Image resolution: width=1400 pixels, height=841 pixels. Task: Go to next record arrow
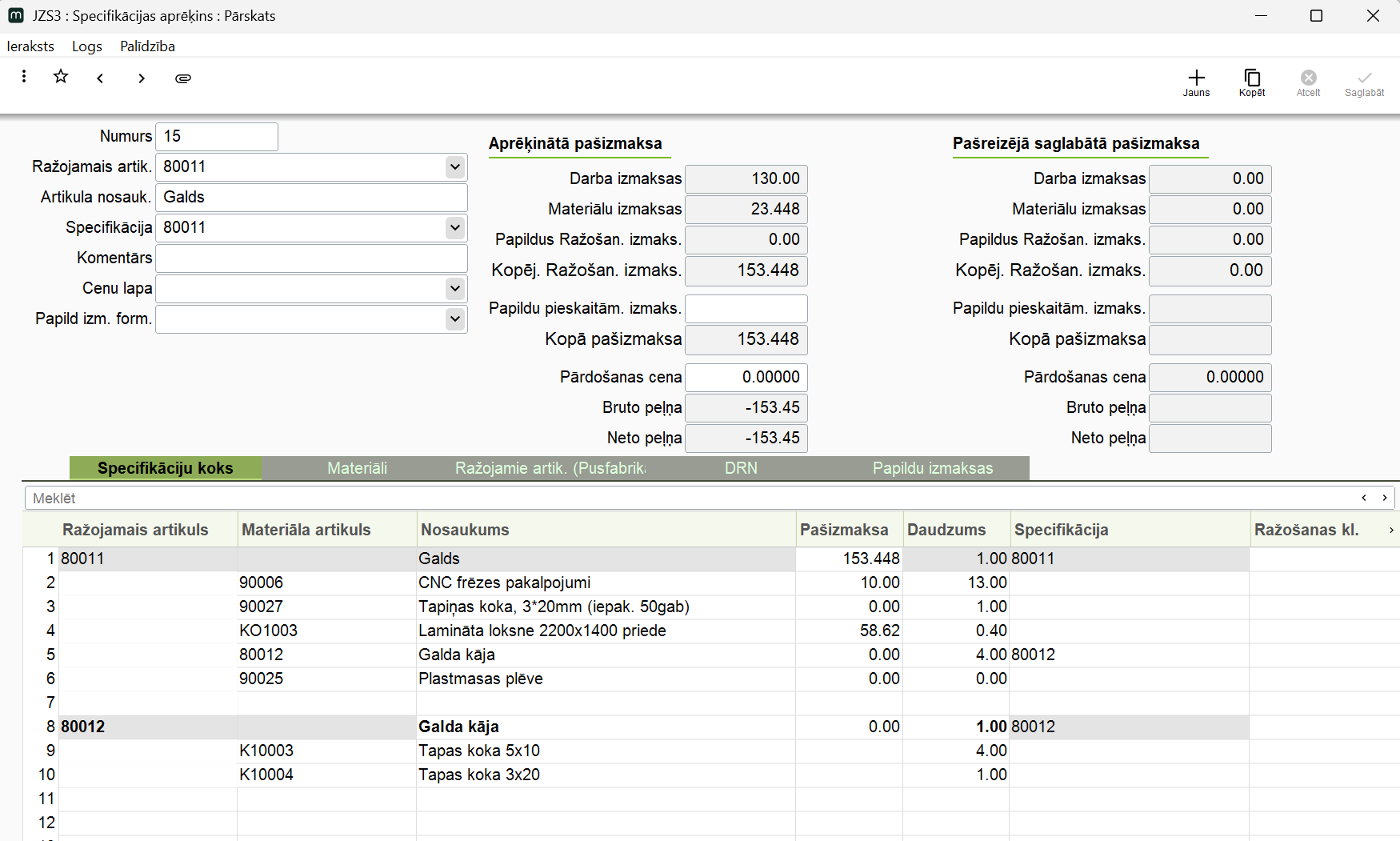coord(142,78)
